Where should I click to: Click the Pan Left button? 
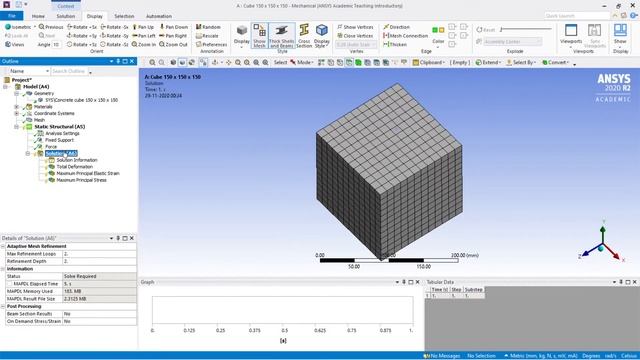(x=144, y=36)
